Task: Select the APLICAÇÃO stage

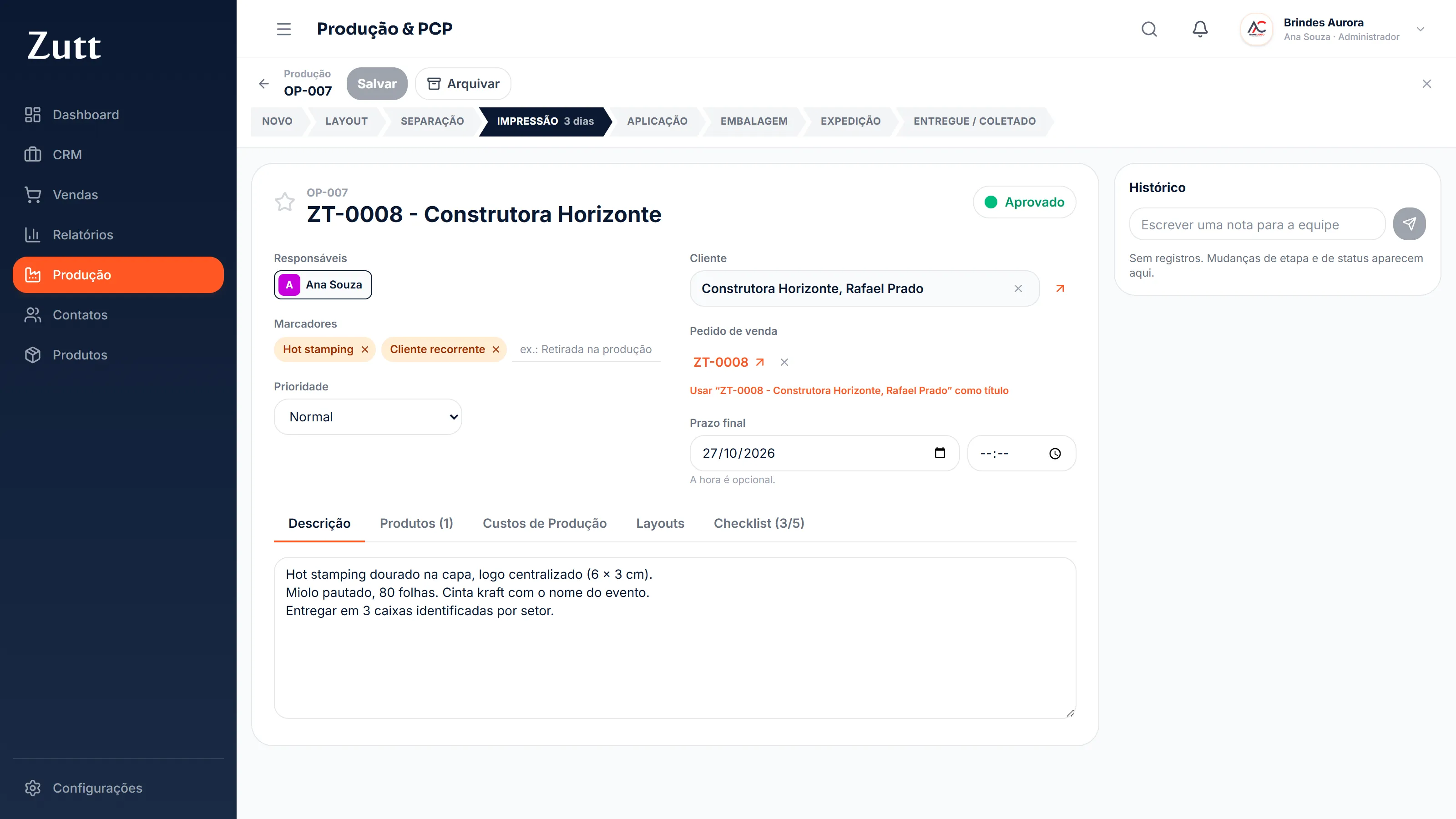Action: [x=657, y=121]
